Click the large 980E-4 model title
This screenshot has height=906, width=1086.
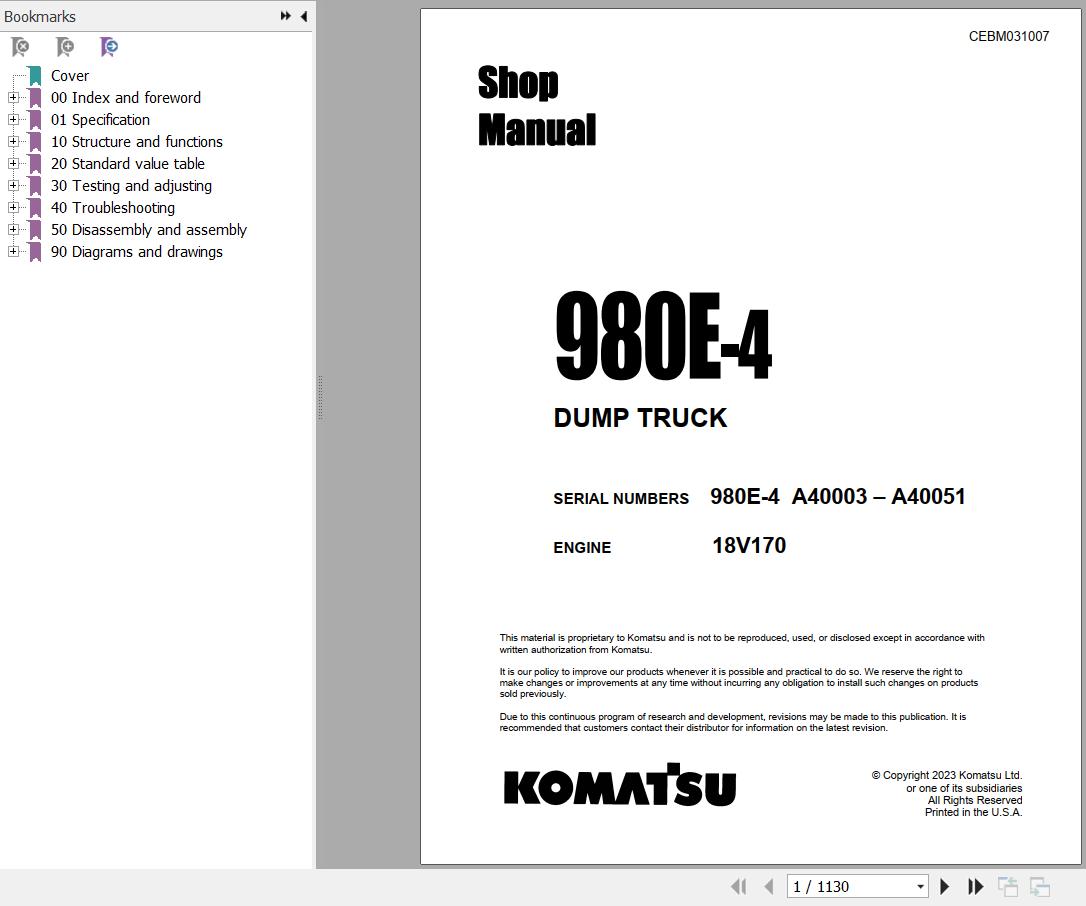pyautogui.click(x=664, y=336)
